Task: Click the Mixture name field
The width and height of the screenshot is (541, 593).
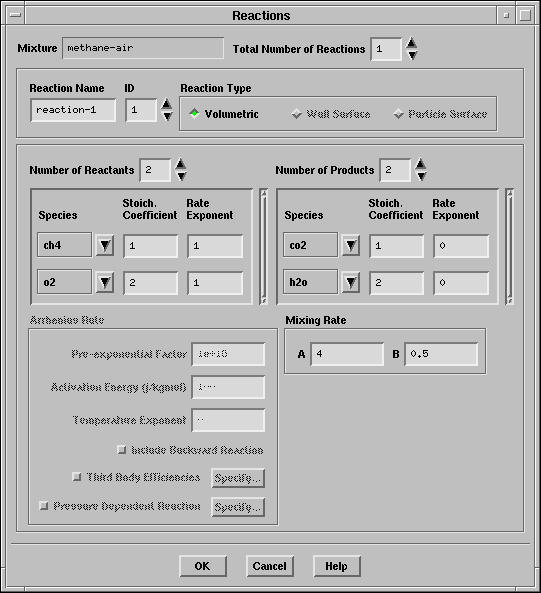Action: click(x=143, y=48)
